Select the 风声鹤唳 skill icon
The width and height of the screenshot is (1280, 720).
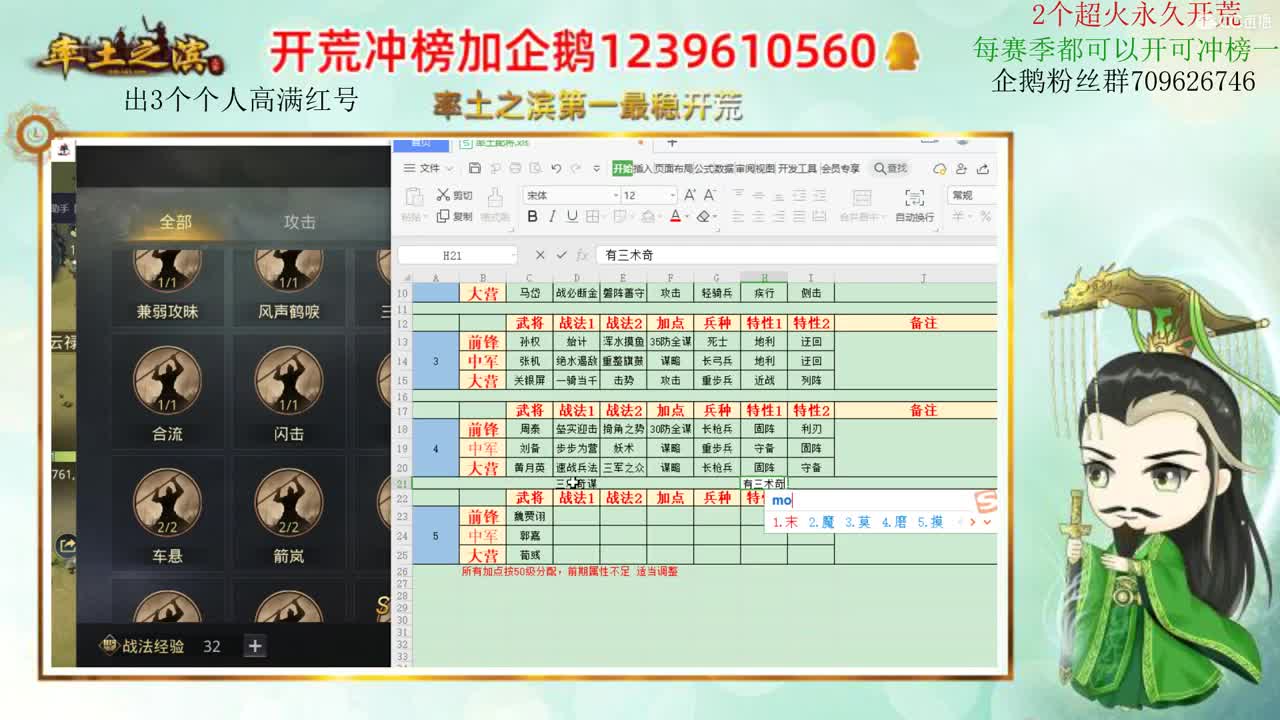[x=289, y=268]
